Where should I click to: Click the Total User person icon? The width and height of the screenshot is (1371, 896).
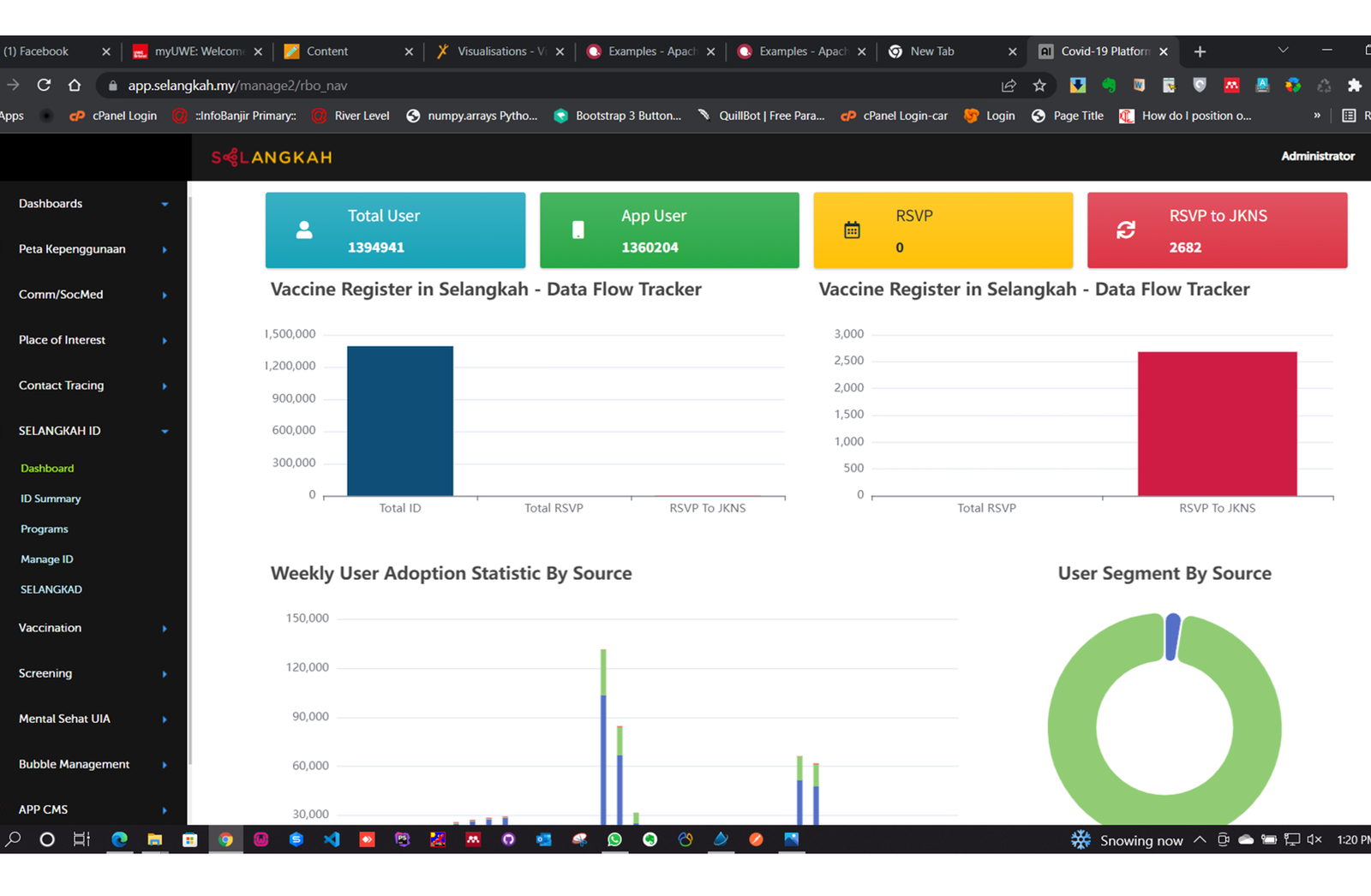[304, 230]
